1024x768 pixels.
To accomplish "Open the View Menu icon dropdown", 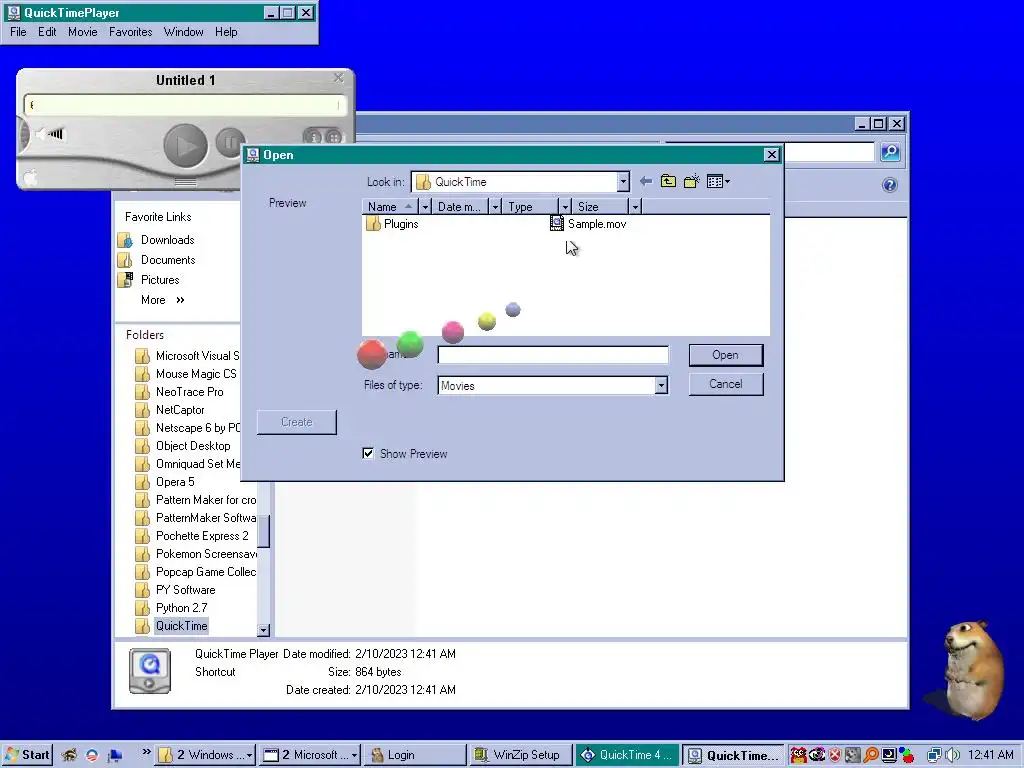I will 718,181.
